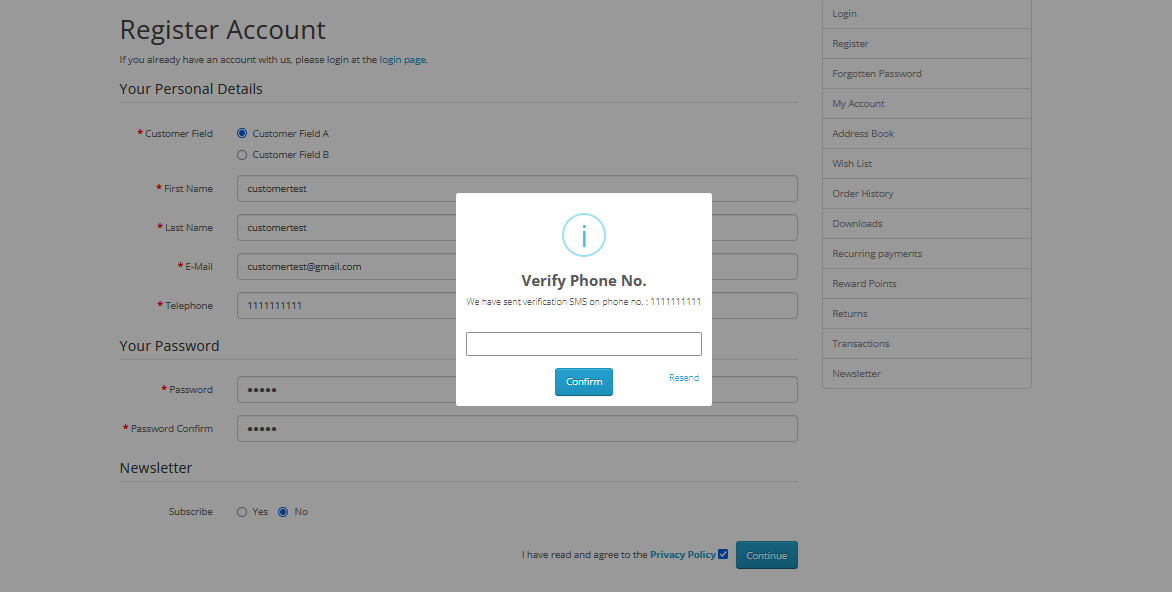Click the Continue button
Screen dimensions: 1172x592
click(767, 555)
